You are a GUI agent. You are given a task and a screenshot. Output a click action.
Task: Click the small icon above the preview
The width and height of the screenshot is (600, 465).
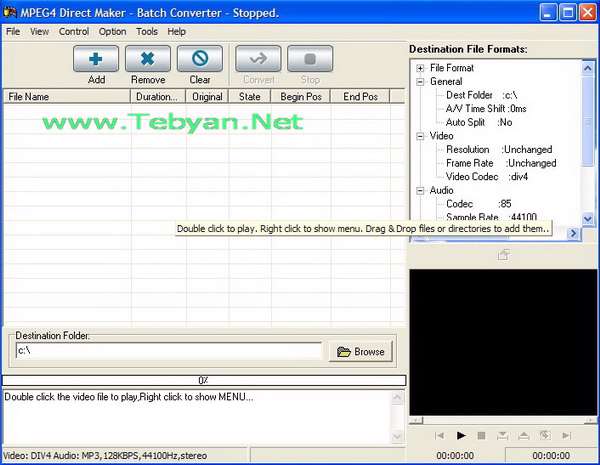pyautogui.click(x=504, y=255)
